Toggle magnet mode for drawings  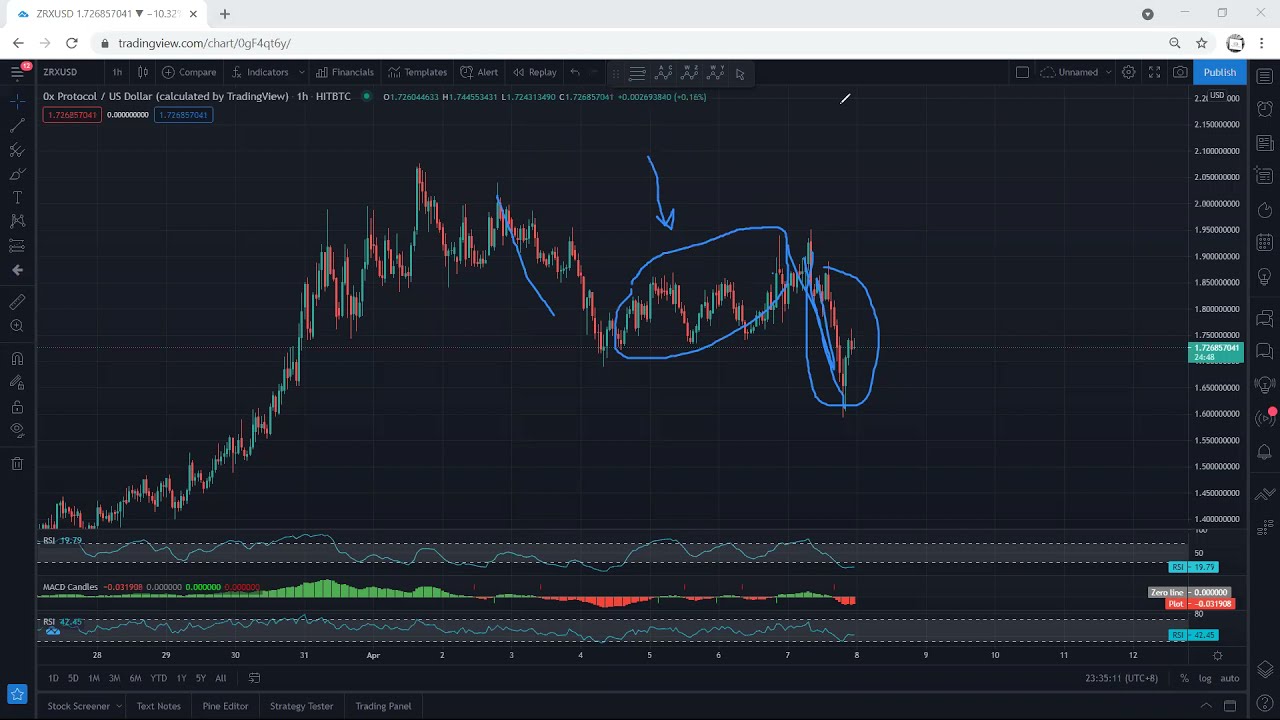(17, 359)
